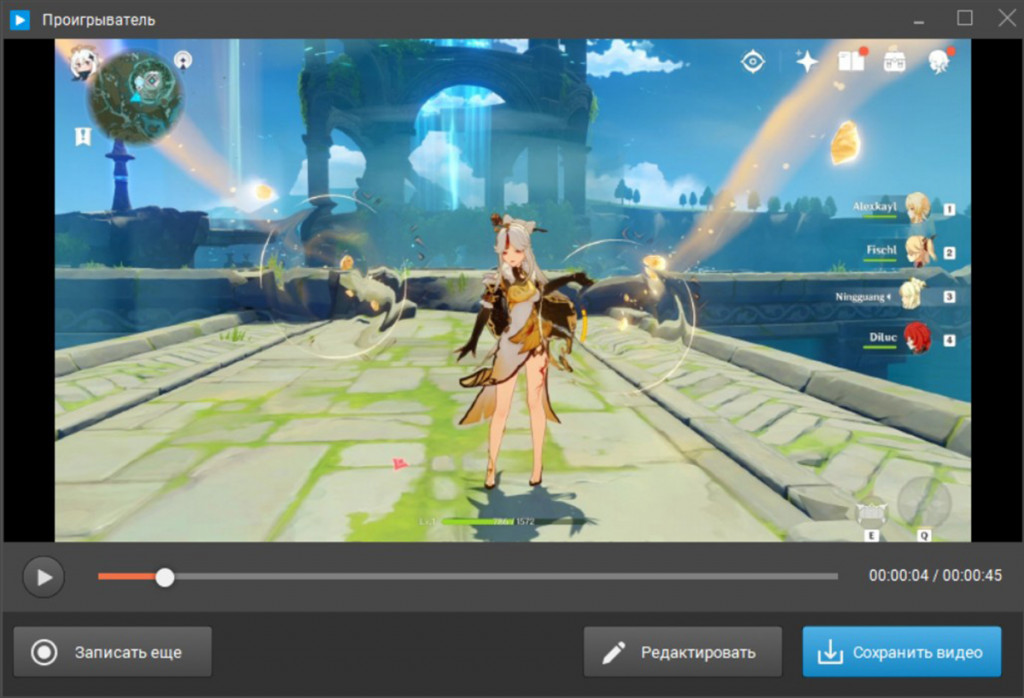Switch to party member Ningguang
Screen dimensions: 1024x698
pos(896,295)
